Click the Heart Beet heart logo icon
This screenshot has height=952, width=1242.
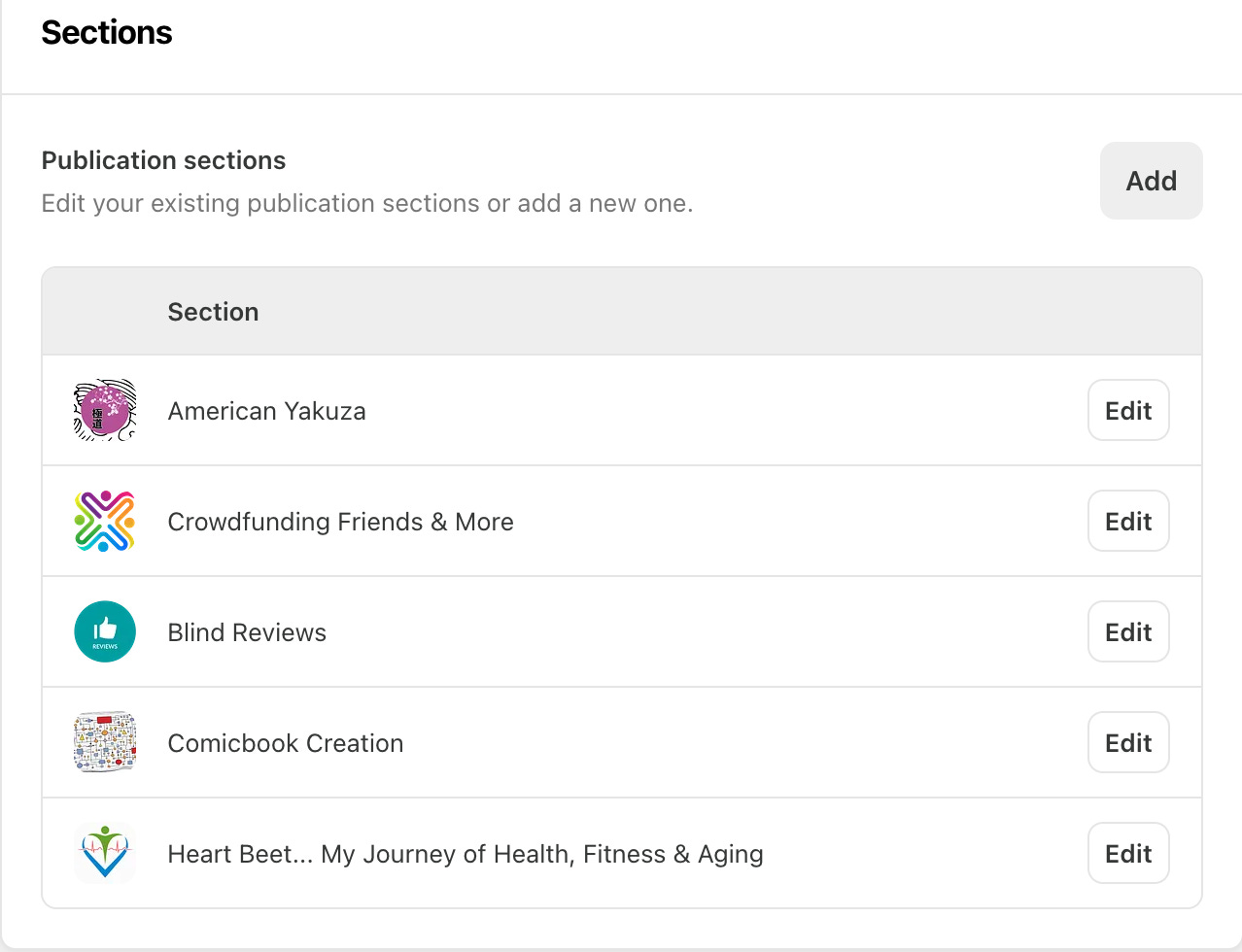105,853
